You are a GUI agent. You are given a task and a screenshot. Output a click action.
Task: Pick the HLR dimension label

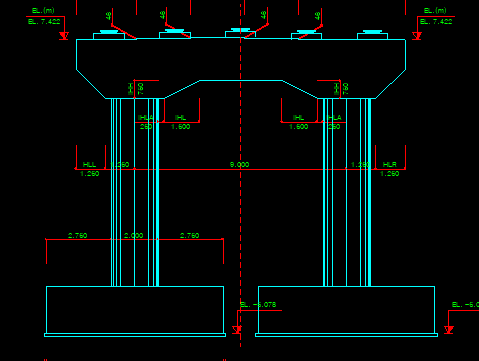pos(389,165)
